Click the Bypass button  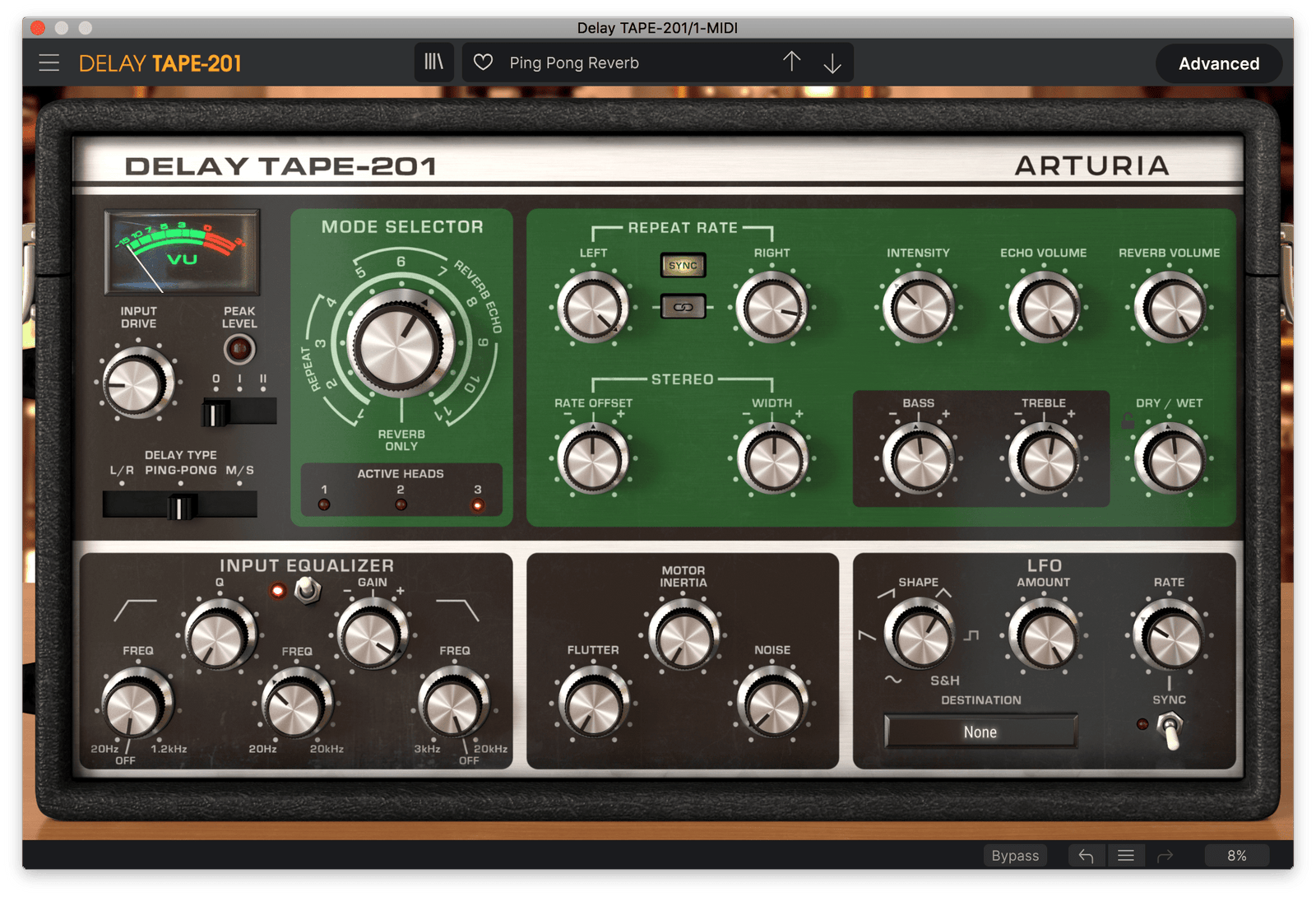(1015, 856)
